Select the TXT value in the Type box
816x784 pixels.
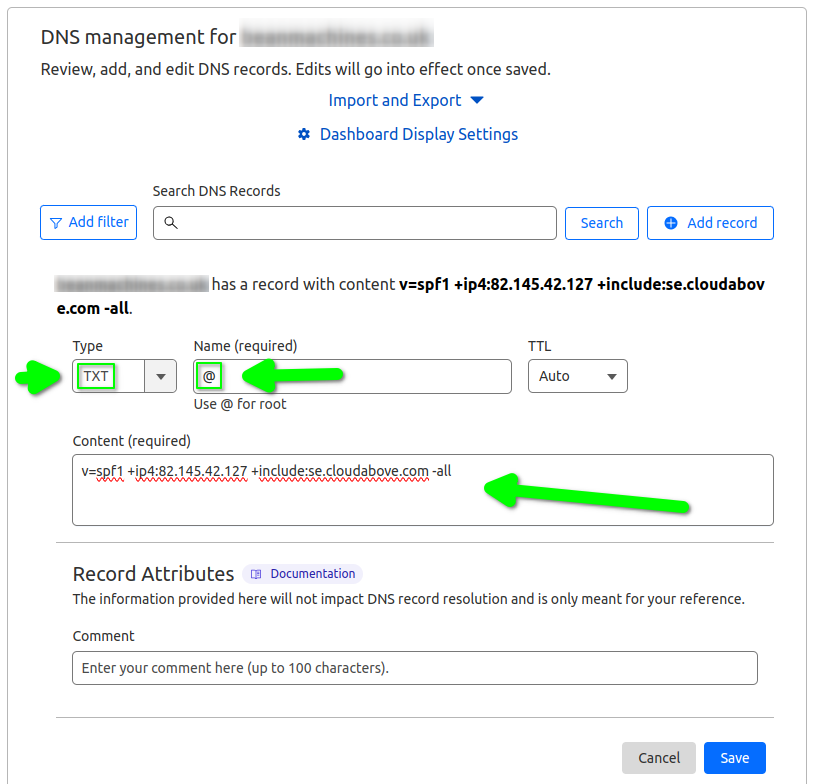click(96, 376)
